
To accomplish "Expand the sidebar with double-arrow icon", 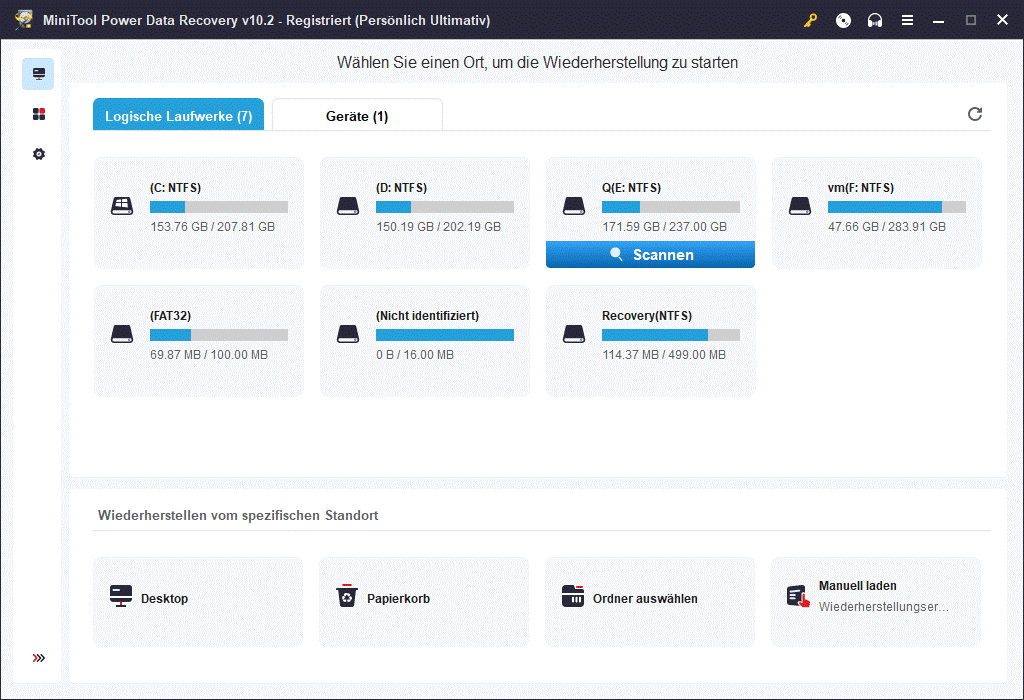I will 39,658.
